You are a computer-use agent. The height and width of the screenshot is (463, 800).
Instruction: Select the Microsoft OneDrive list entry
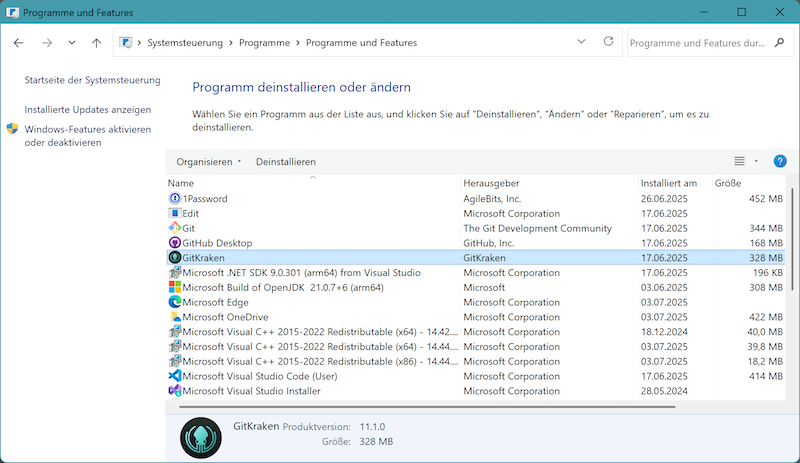(x=476, y=317)
